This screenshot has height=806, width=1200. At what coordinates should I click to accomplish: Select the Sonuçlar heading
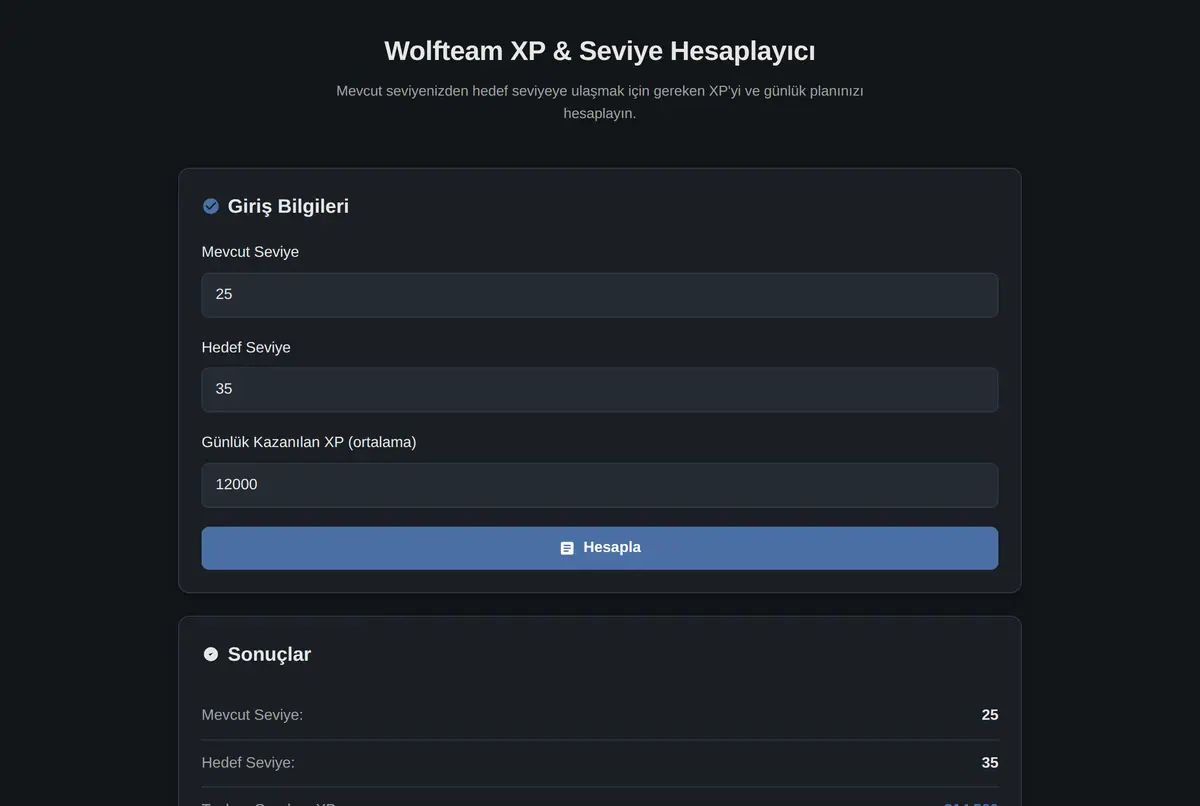coord(269,654)
